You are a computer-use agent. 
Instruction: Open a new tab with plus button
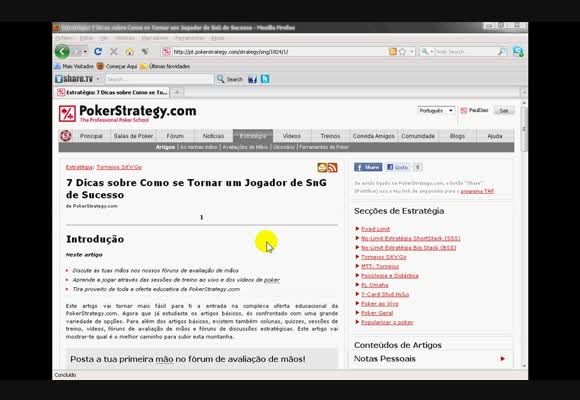[177, 92]
